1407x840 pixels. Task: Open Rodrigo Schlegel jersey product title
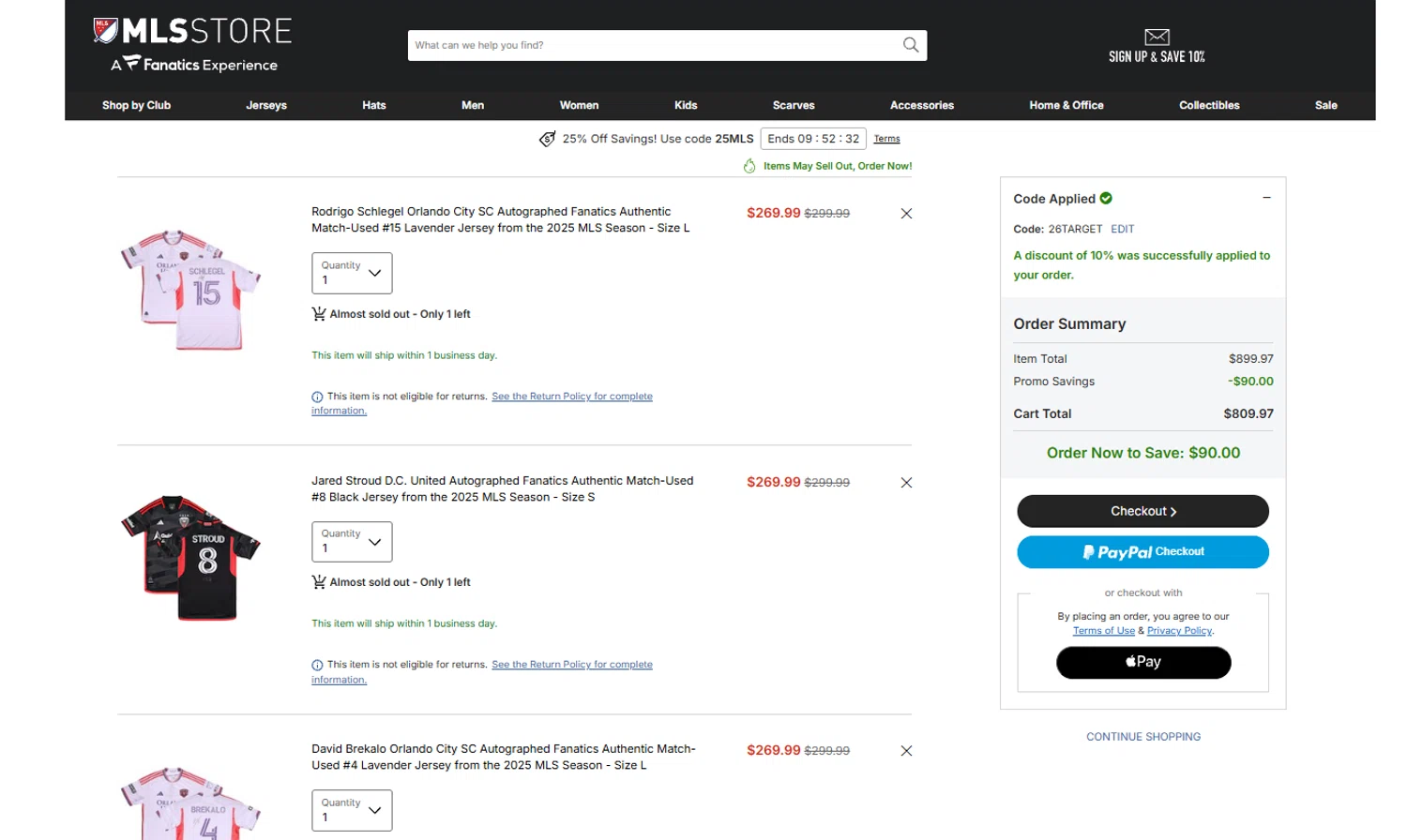pyautogui.click(x=501, y=219)
